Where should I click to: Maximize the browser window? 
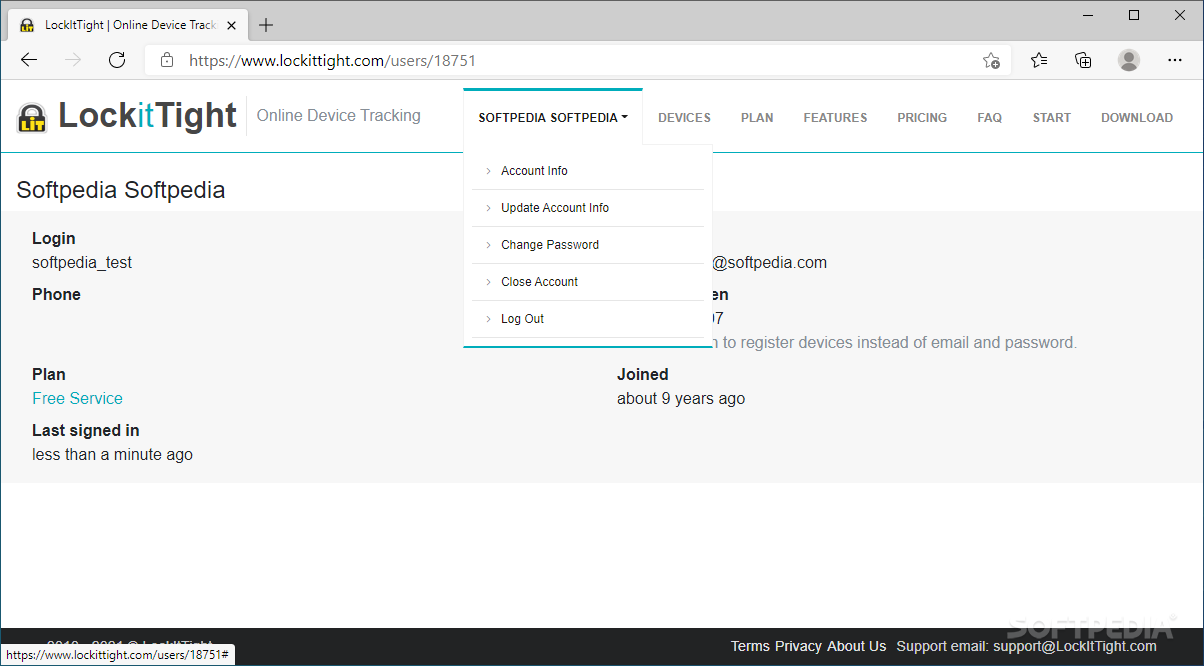coord(1134,15)
